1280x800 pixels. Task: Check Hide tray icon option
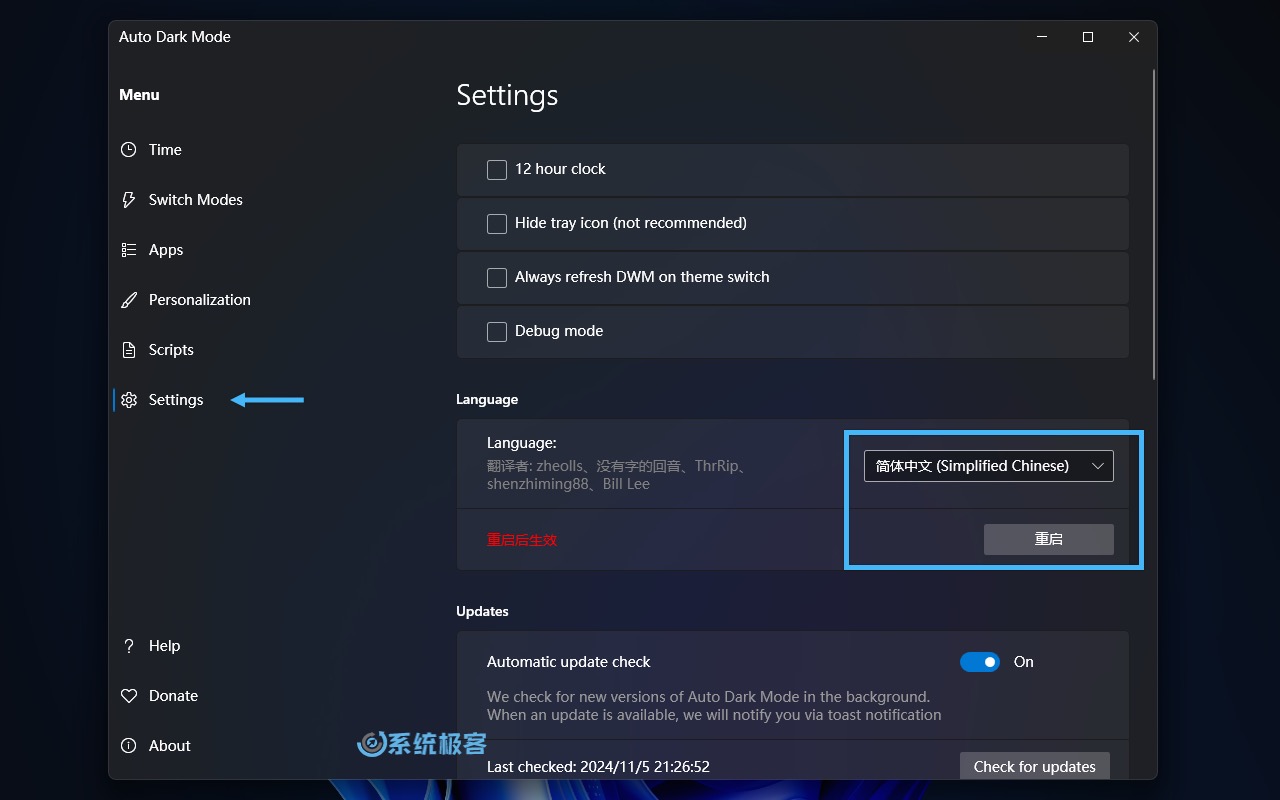click(x=497, y=224)
